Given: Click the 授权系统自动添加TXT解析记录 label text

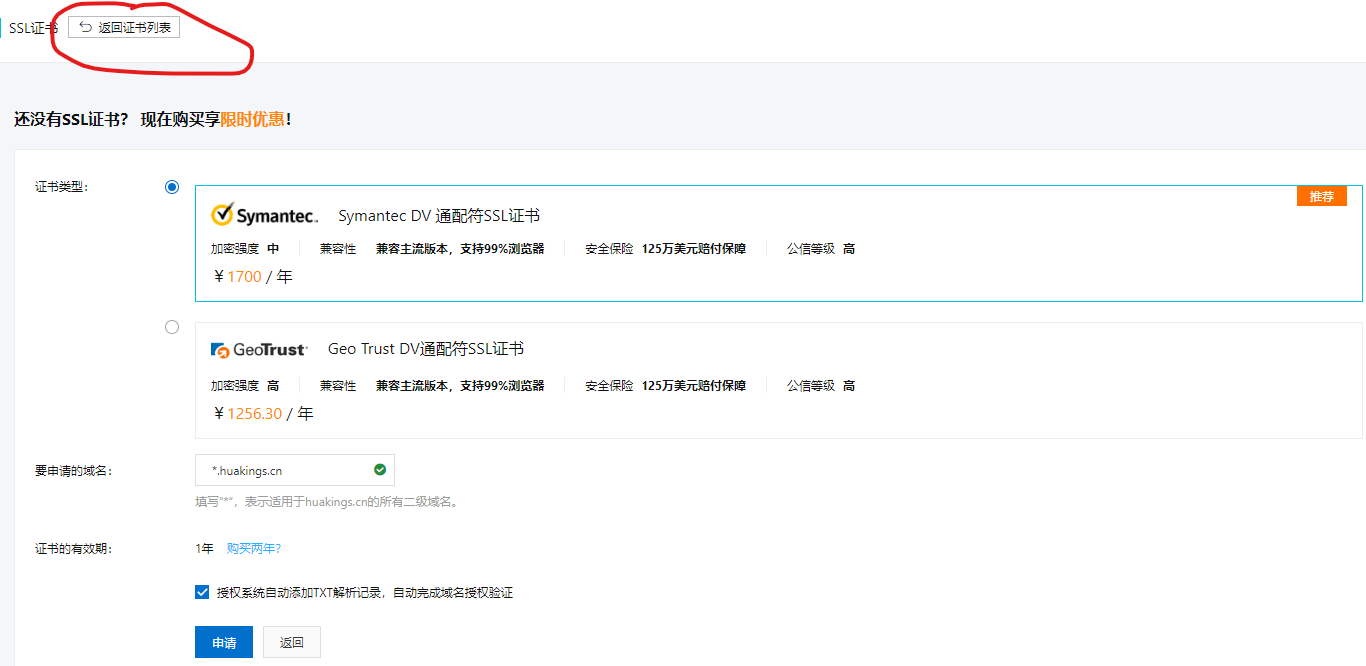Looking at the screenshot, I should tap(365, 592).
